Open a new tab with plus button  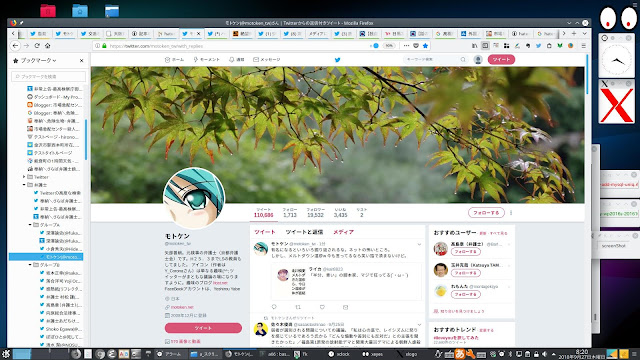pos(574,33)
